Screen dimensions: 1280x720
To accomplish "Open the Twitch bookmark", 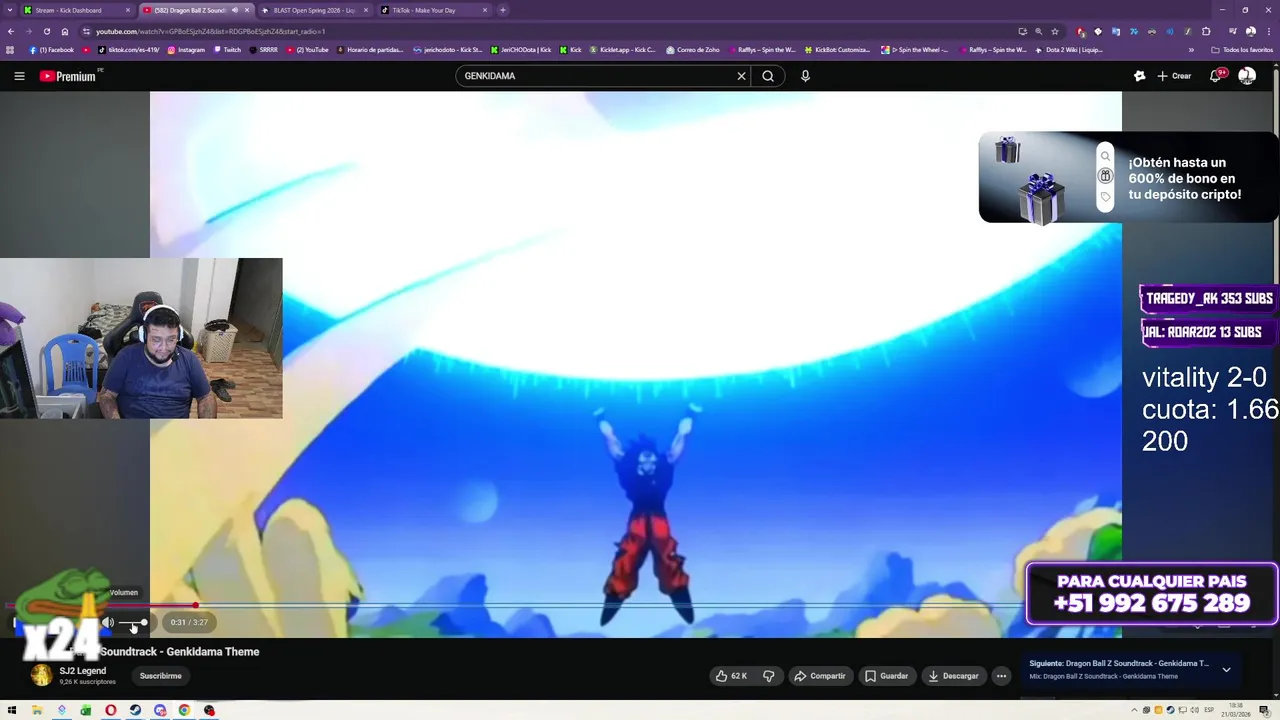I will (227, 49).
